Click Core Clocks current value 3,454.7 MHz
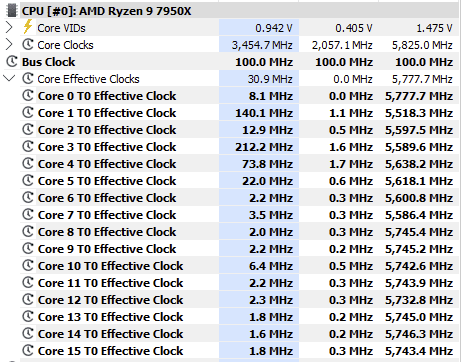461x362 pixels. (x=262, y=45)
